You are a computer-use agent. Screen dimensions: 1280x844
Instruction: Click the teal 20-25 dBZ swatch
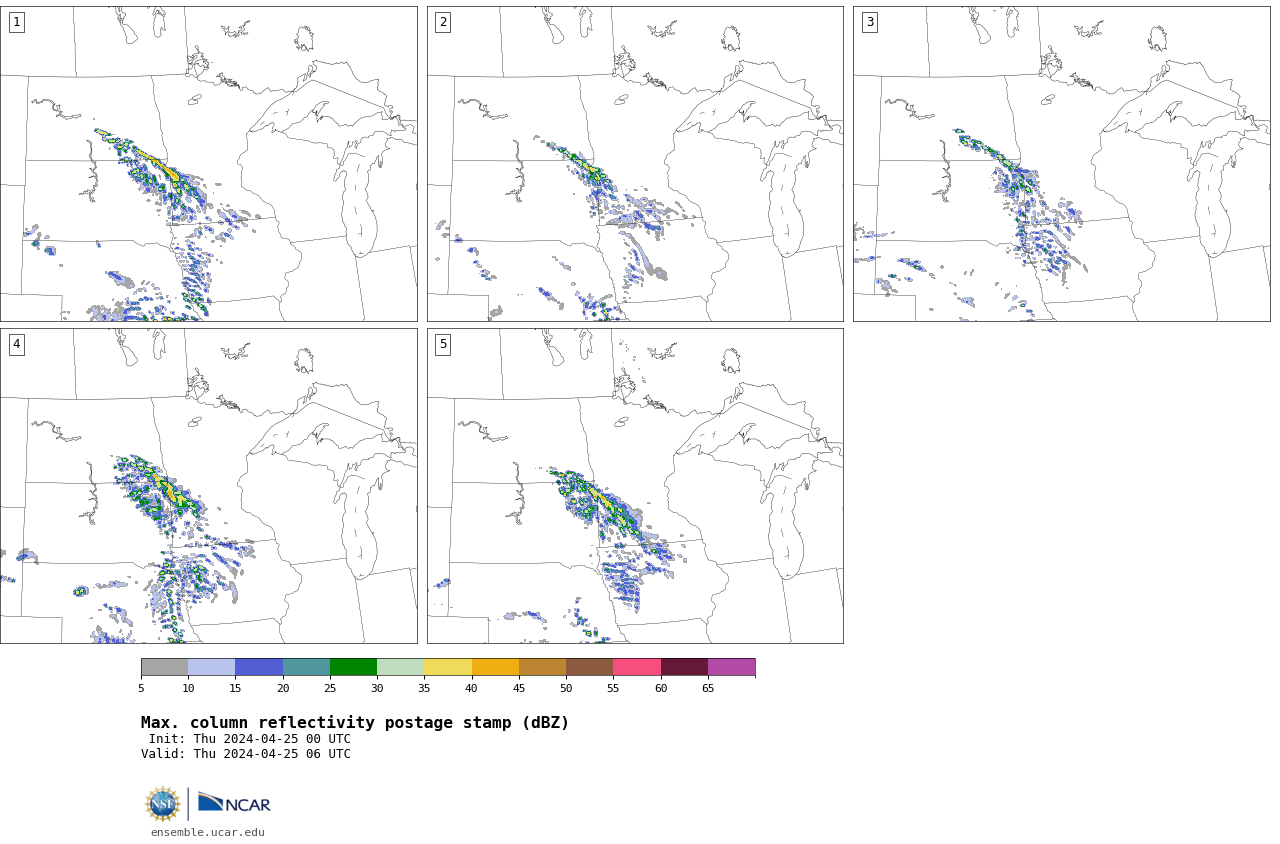[306, 667]
